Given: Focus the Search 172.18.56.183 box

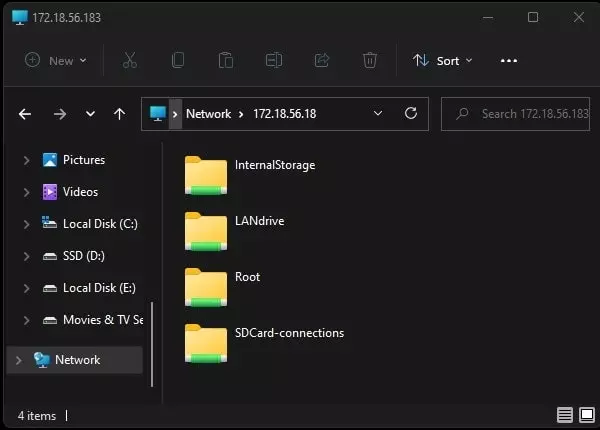Looking at the screenshot, I should click(x=515, y=114).
